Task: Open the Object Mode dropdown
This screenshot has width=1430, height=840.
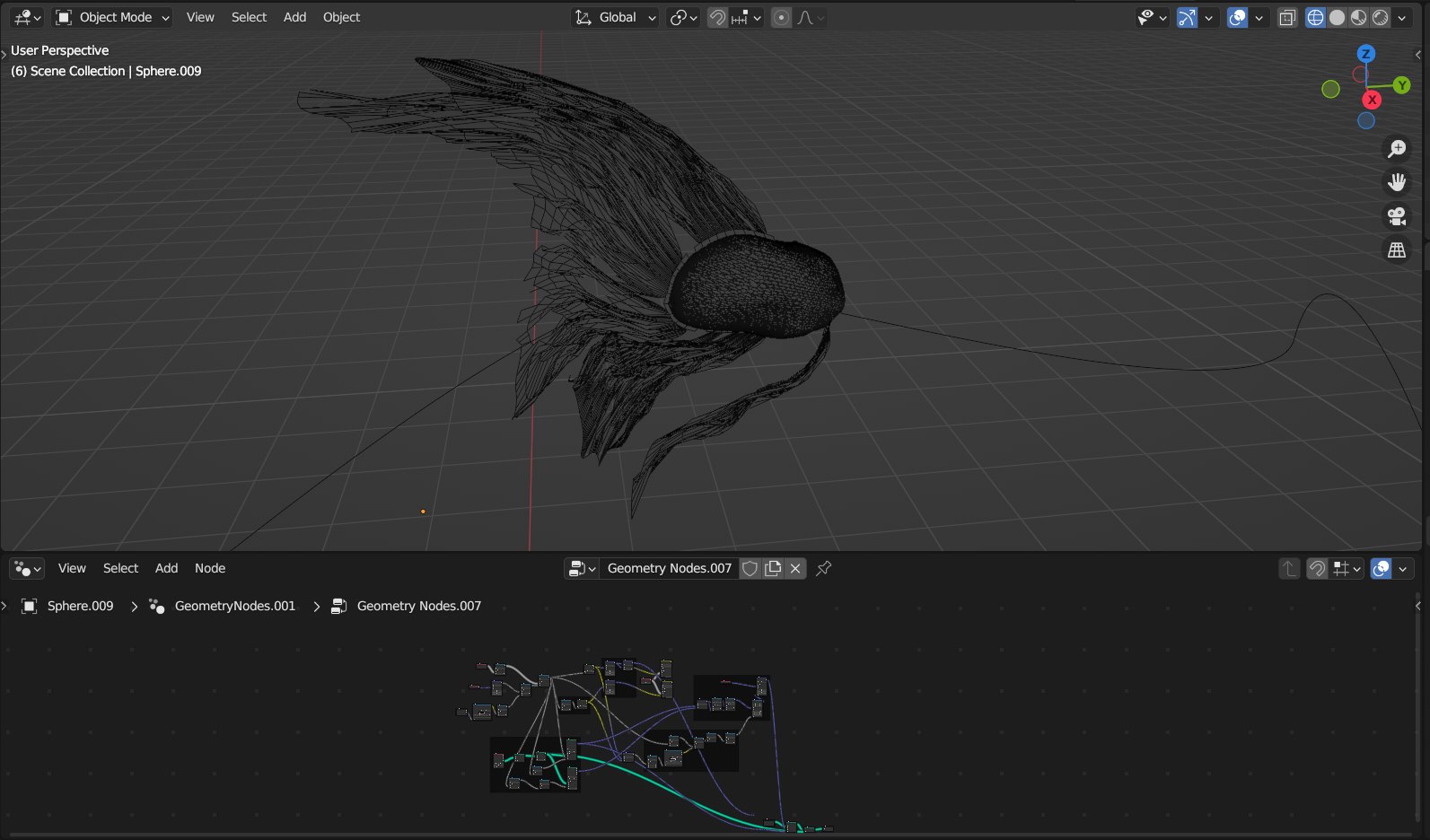Action: click(x=113, y=17)
